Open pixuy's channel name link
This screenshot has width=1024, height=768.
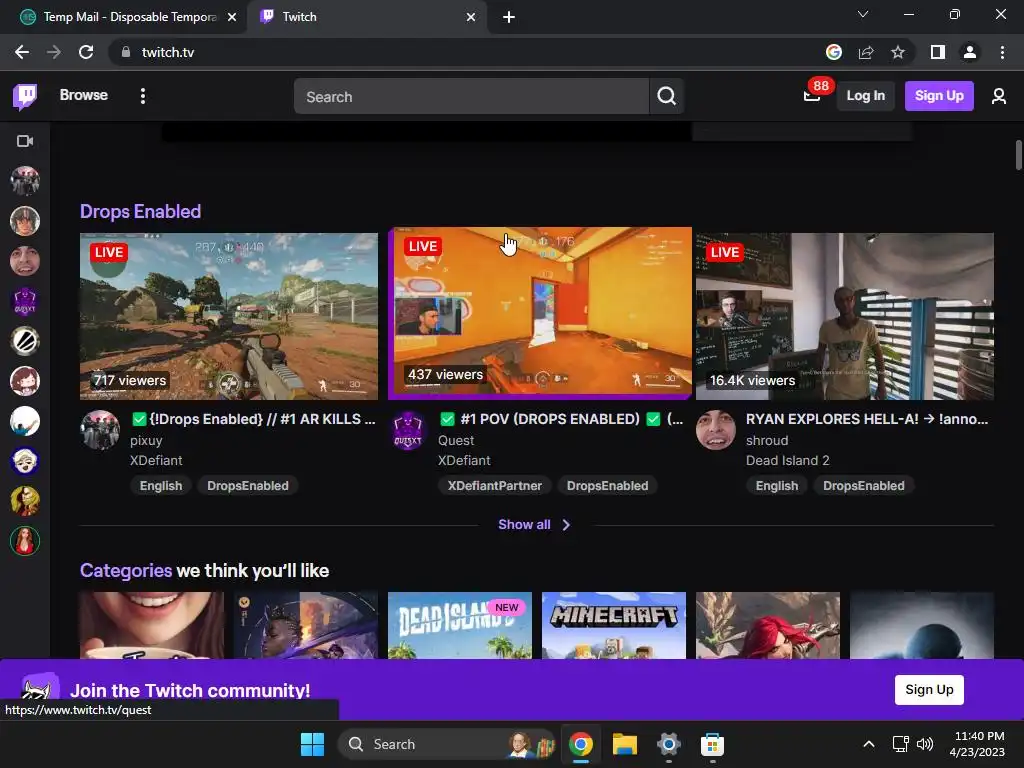[x=146, y=440]
